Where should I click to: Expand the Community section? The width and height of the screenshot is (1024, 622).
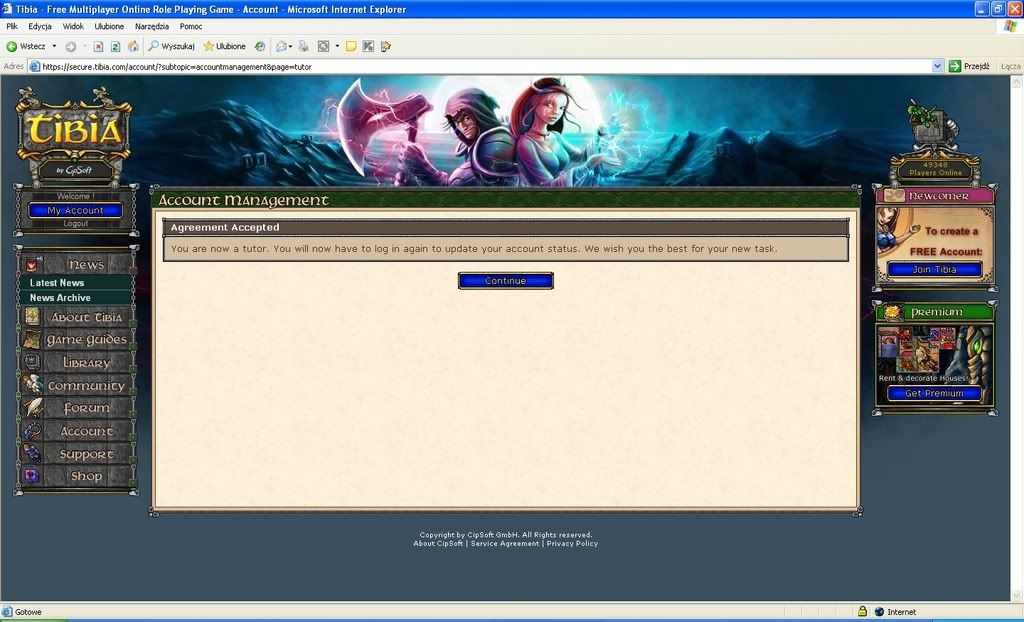(76, 385)
